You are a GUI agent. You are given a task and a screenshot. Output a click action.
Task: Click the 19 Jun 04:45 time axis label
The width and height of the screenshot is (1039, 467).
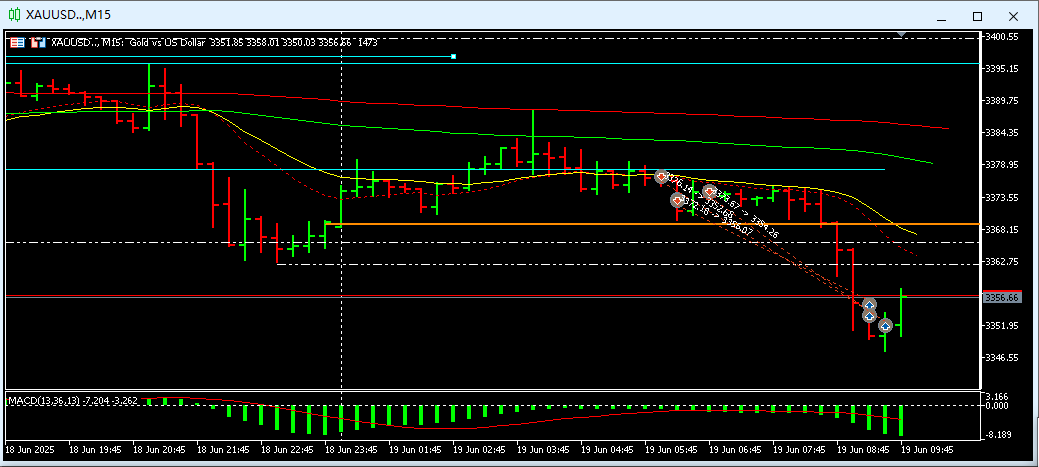607,450
